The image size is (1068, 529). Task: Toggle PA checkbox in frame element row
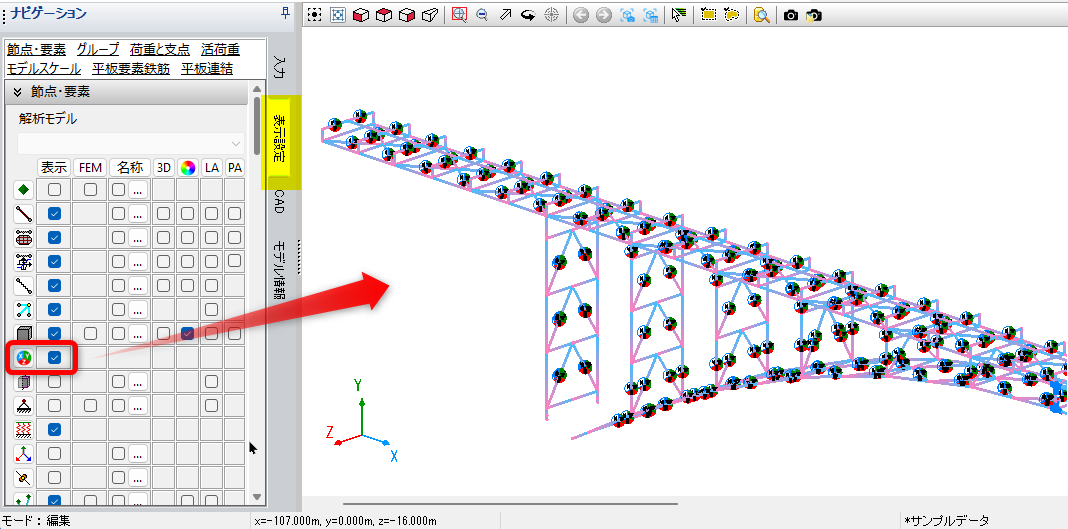[x=234, y=214]
